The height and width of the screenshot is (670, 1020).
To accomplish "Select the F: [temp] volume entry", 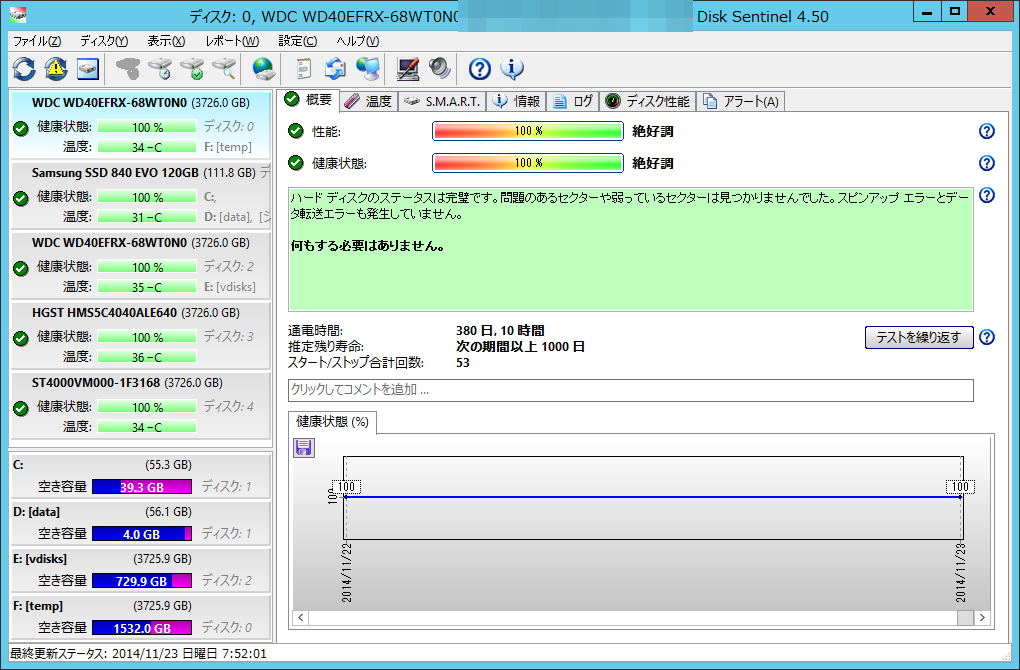I will pyautogui.click(x=141, y=617).
